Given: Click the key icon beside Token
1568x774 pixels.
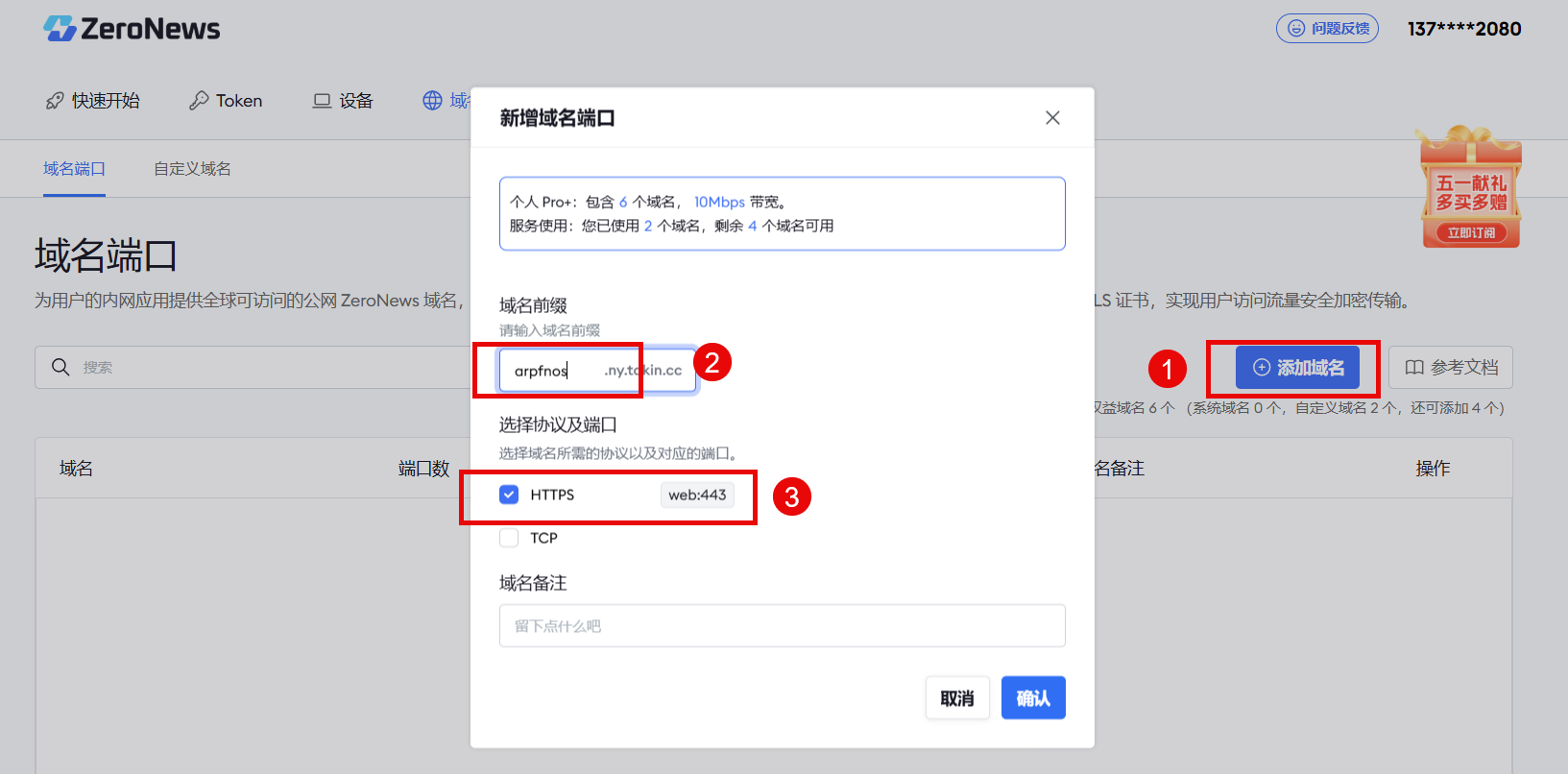Looking at the screenshot, I should click(x=199, y=101).
